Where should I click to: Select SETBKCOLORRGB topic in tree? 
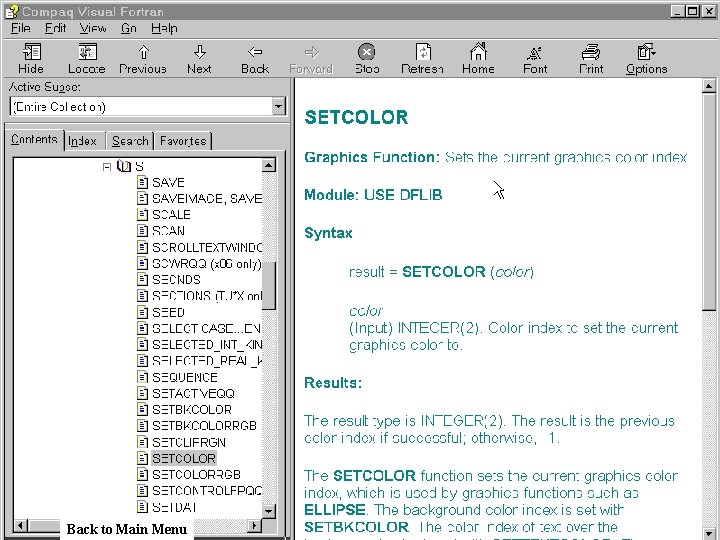click(x=204, y=426)
